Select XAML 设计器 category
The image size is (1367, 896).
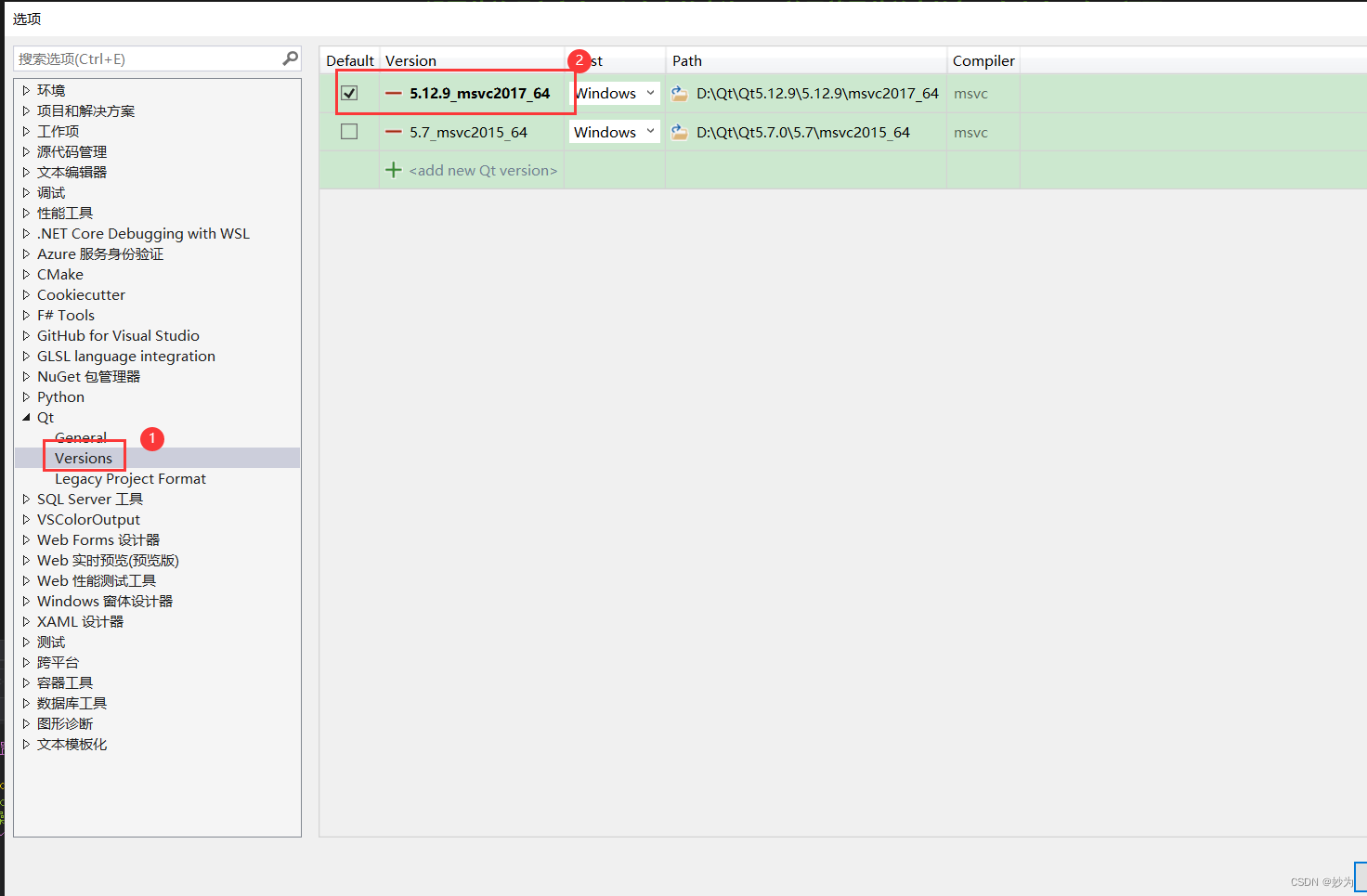80,621
